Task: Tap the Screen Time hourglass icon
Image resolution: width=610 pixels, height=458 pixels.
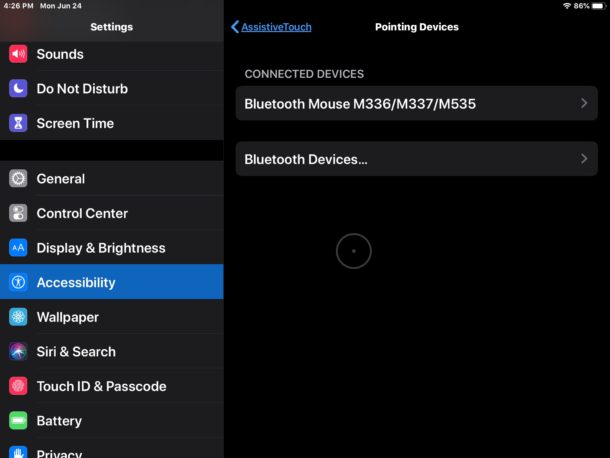Action: tap(18, 123)
